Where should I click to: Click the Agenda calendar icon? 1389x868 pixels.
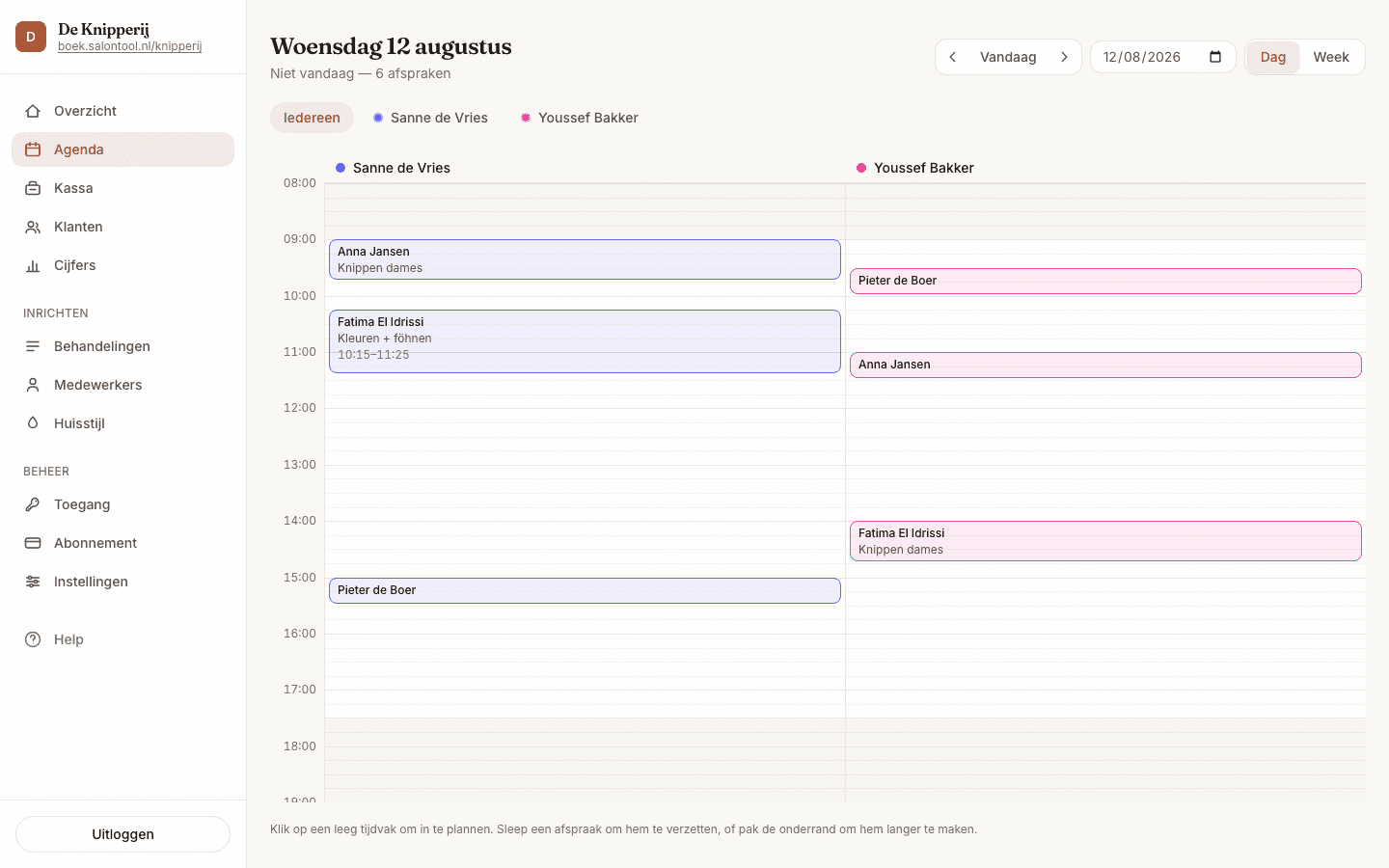33,149
